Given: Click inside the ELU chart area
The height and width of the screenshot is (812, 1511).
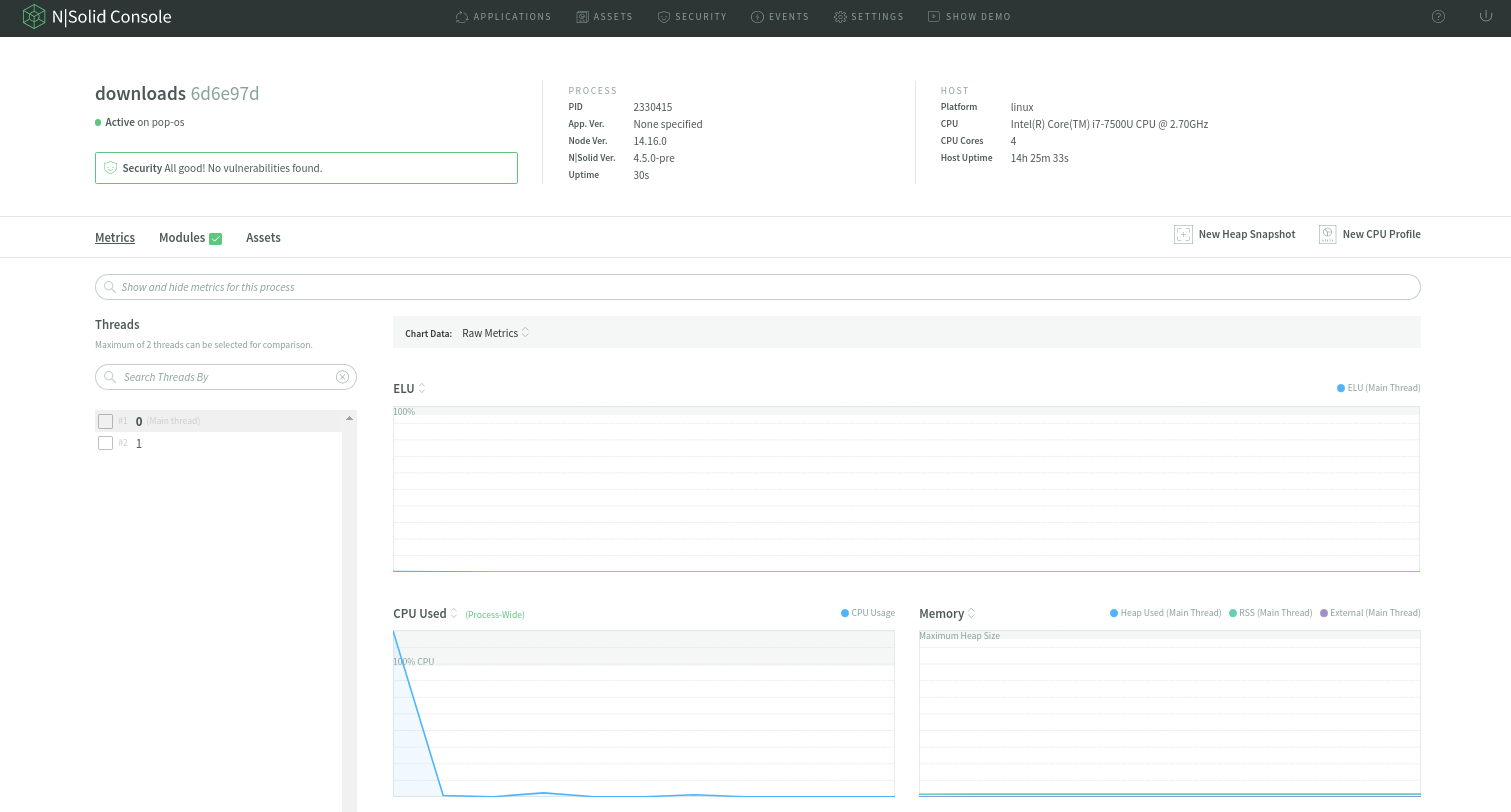Looking at the screenshot, I should click(x=906, y=489).
